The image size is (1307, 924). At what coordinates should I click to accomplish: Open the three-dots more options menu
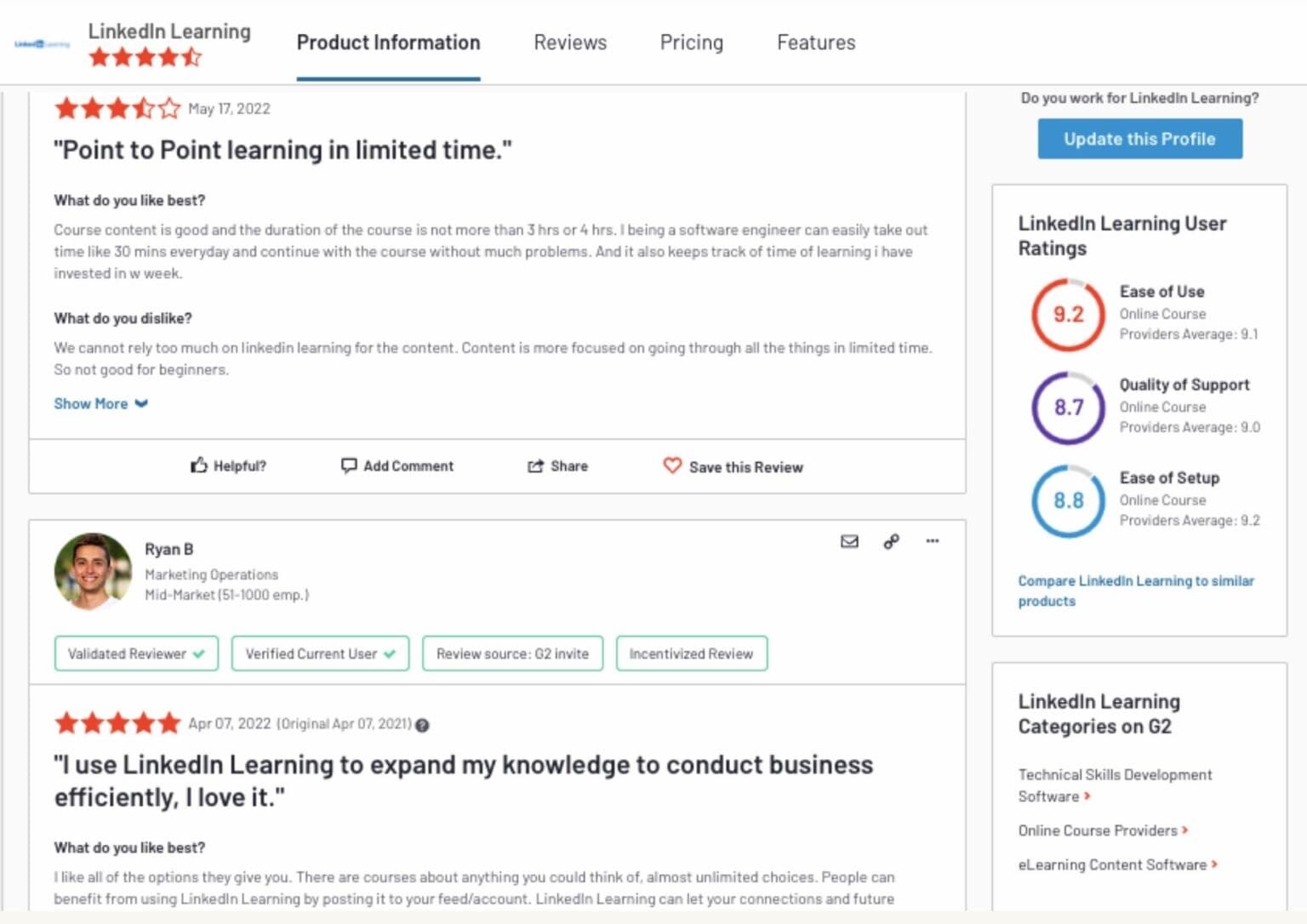coord(933,541)
